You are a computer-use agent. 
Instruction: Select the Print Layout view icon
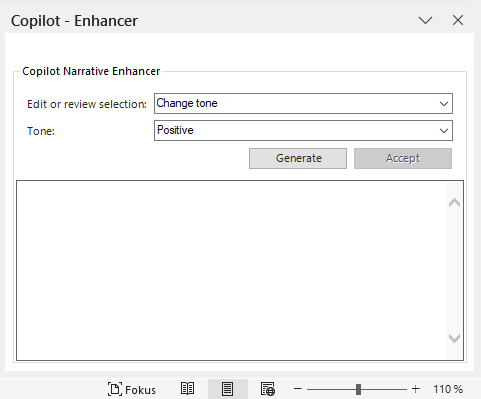(227, 389)
